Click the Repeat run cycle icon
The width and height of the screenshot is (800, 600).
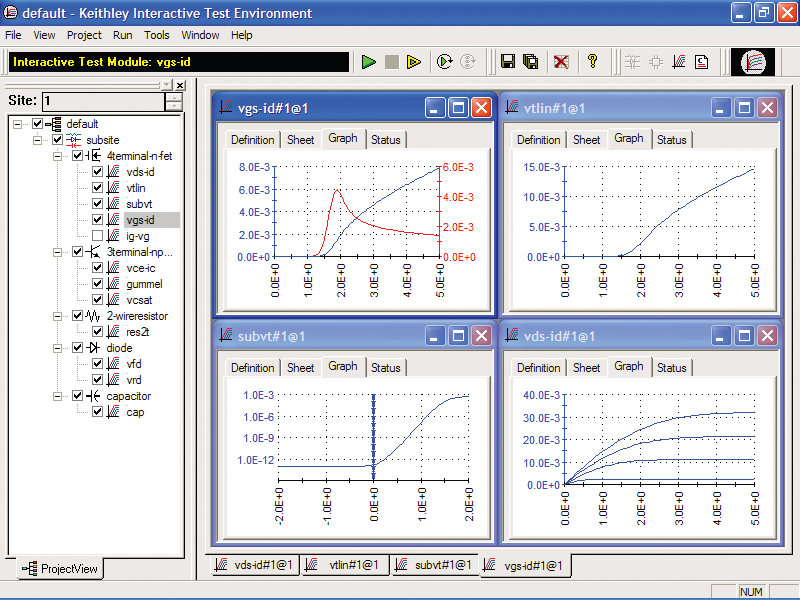(444, 62)
